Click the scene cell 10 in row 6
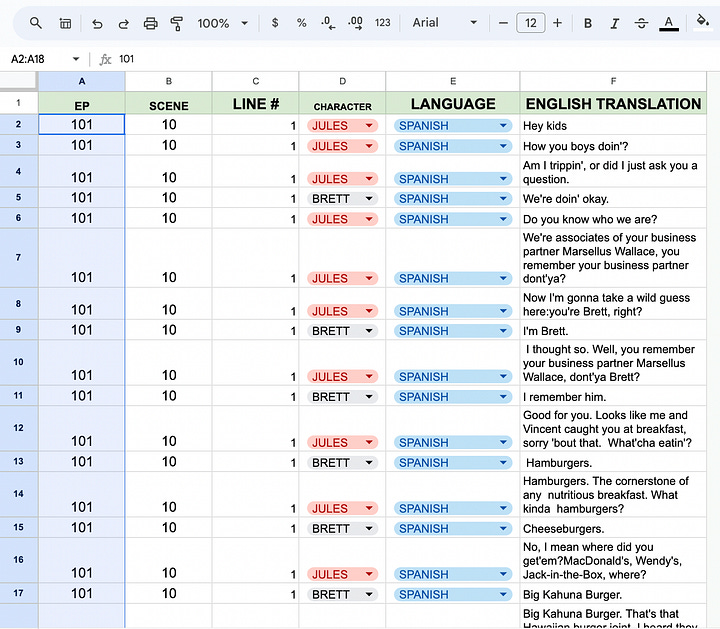This screenshot has height=629, width=720. click(x=169, y=218)
